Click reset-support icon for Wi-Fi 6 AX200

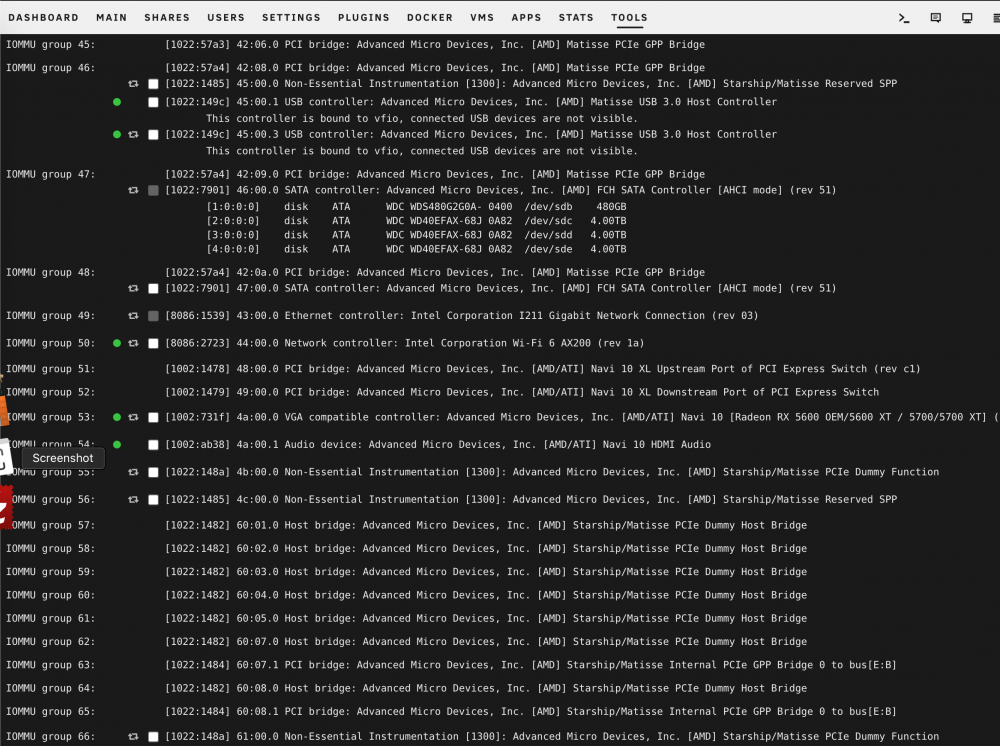click(x=133, y=343)
